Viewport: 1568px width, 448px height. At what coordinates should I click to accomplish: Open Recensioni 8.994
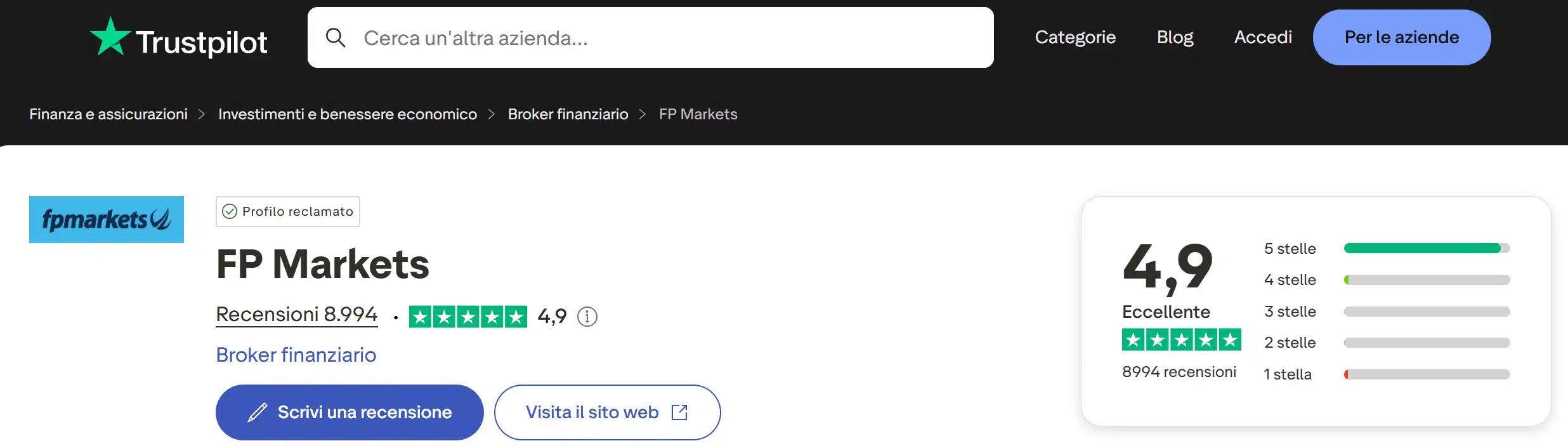coord(296,314)
